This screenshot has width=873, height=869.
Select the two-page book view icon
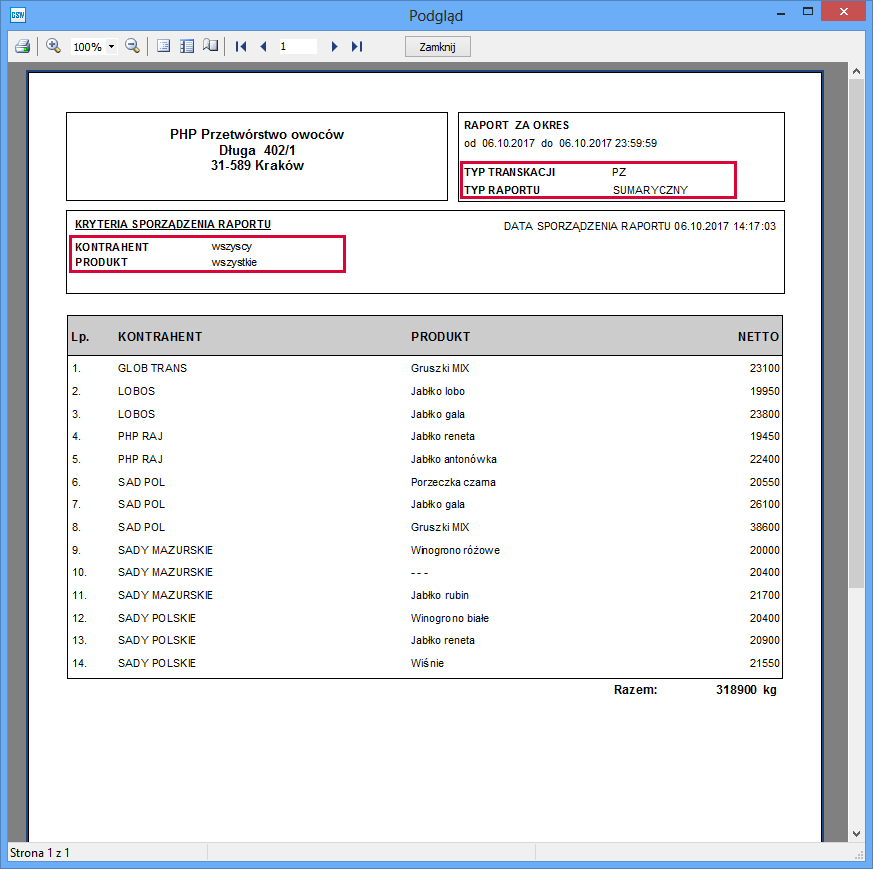pyautogui.click(x=210, y=46)
